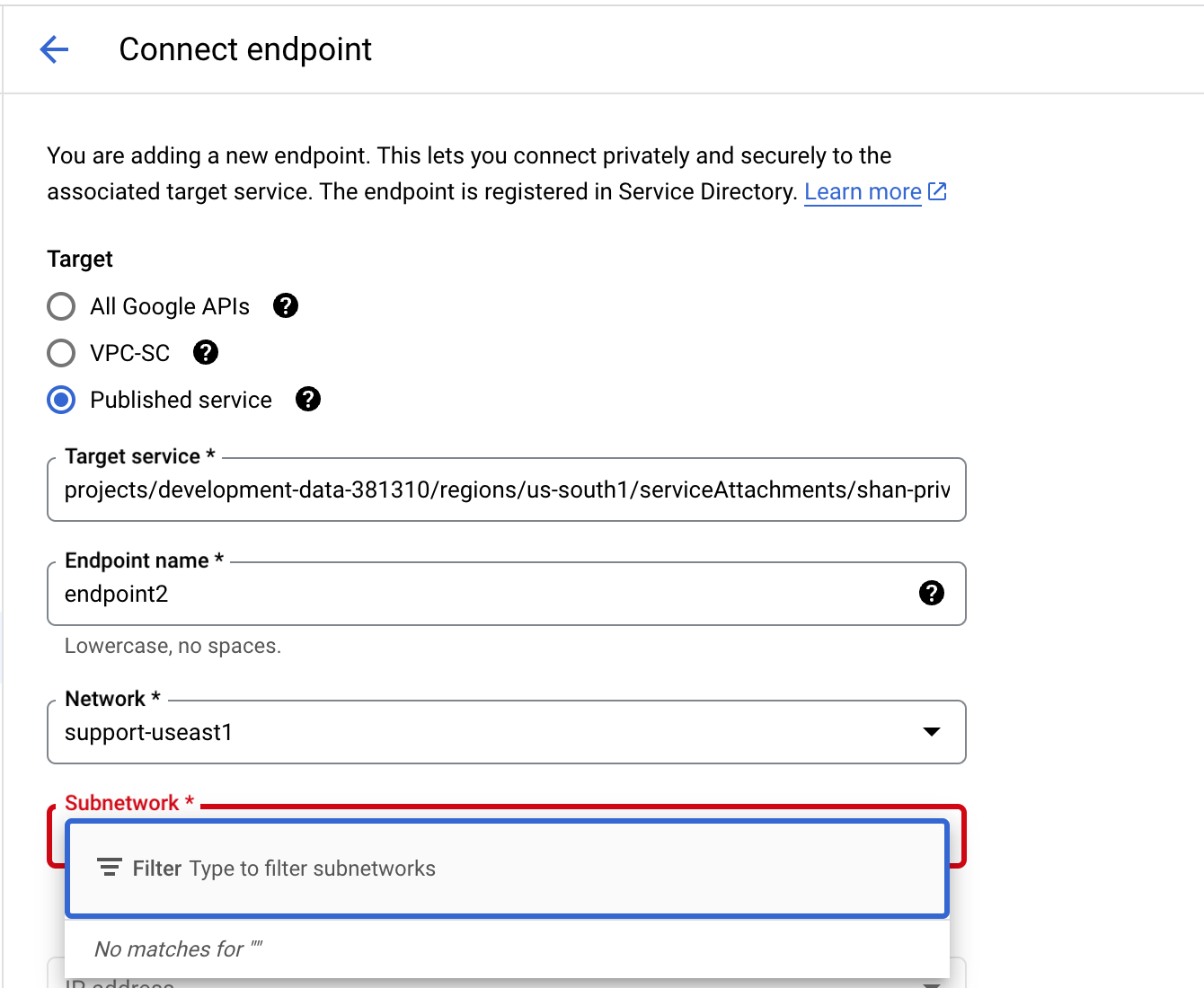Open help for All Google APIs
Screen dimensions: 1204x988
point(286,306)
